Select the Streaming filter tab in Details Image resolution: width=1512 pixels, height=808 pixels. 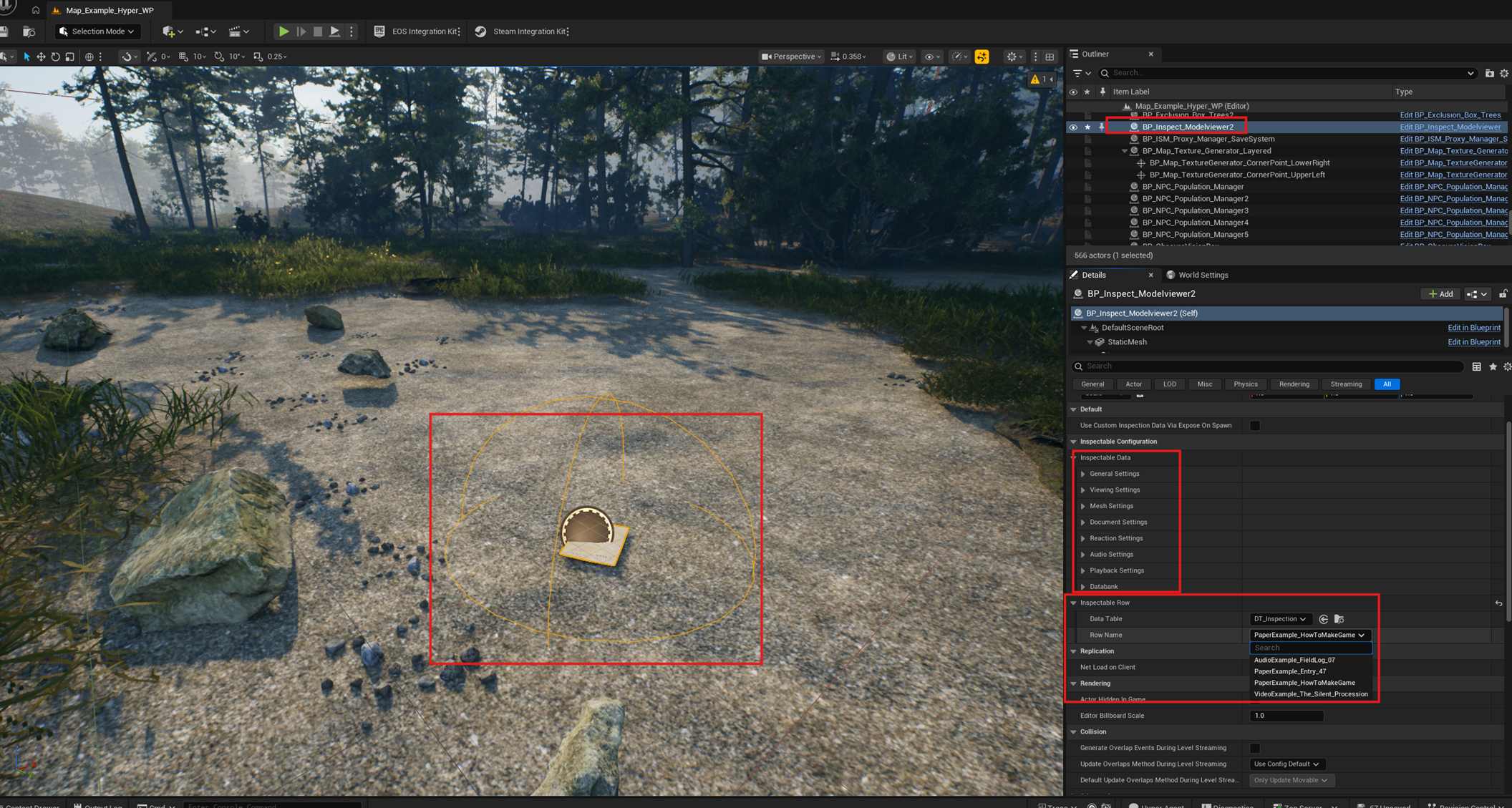click(x=1346, y=384)
